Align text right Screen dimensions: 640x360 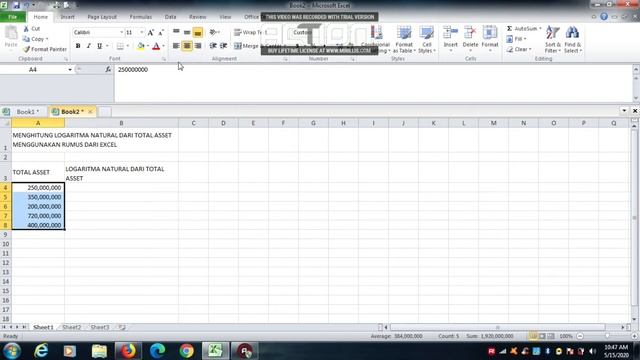point(198,46)
